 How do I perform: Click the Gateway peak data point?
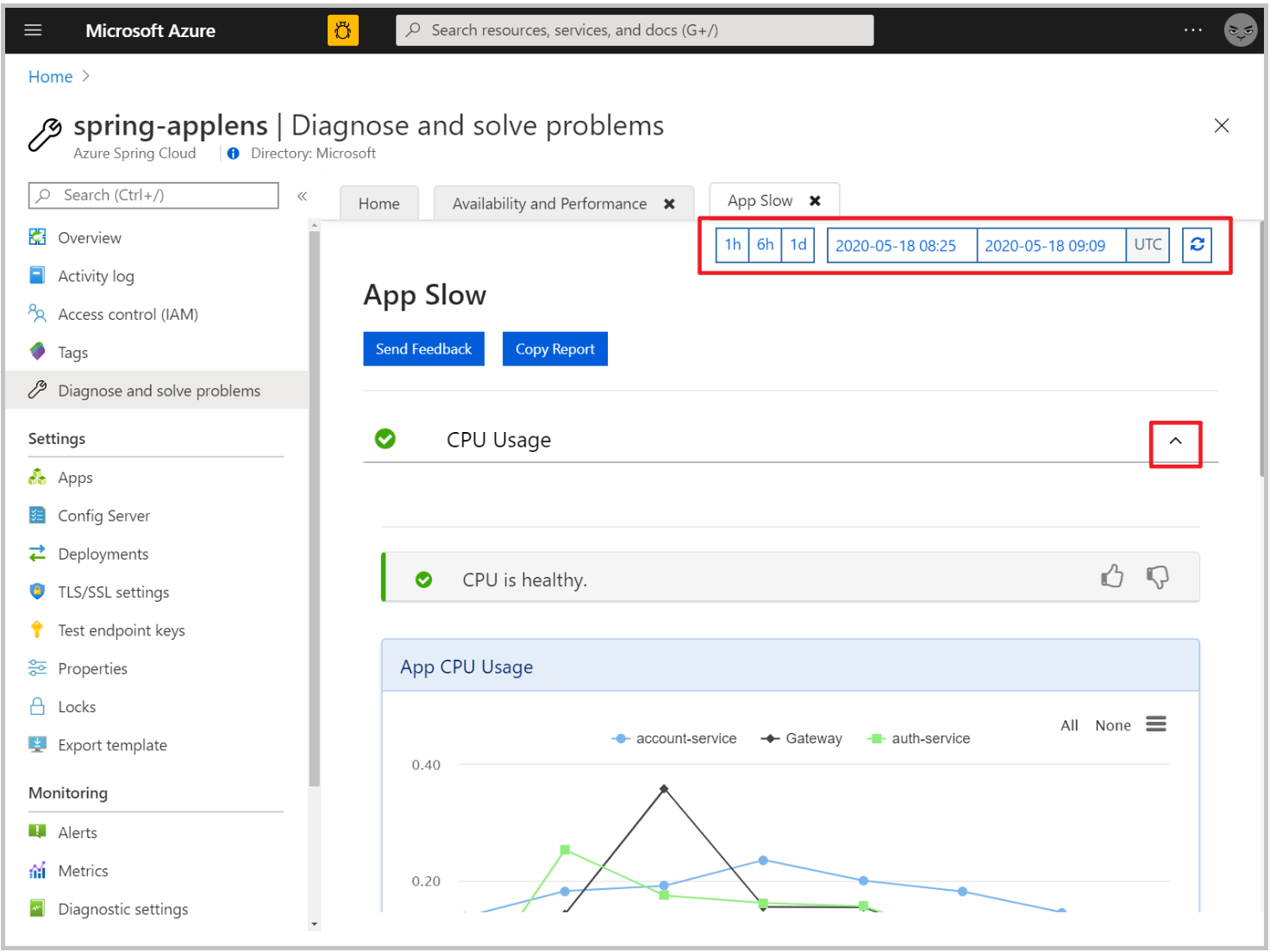click(663, 788)
